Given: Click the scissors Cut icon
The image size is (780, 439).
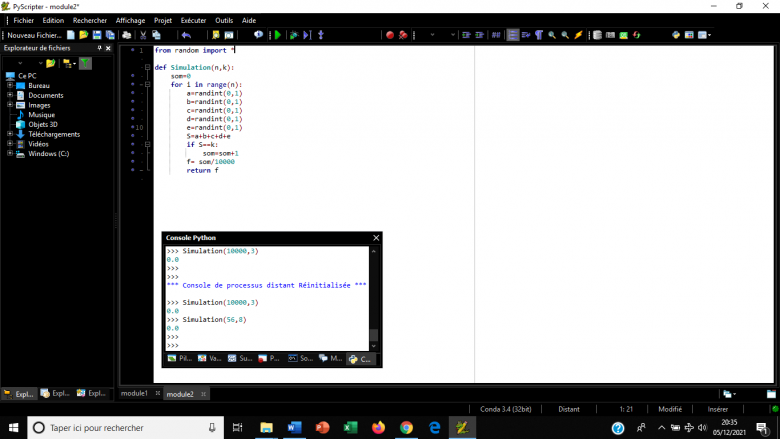Looking at the screenshot, I should (143, 35).
